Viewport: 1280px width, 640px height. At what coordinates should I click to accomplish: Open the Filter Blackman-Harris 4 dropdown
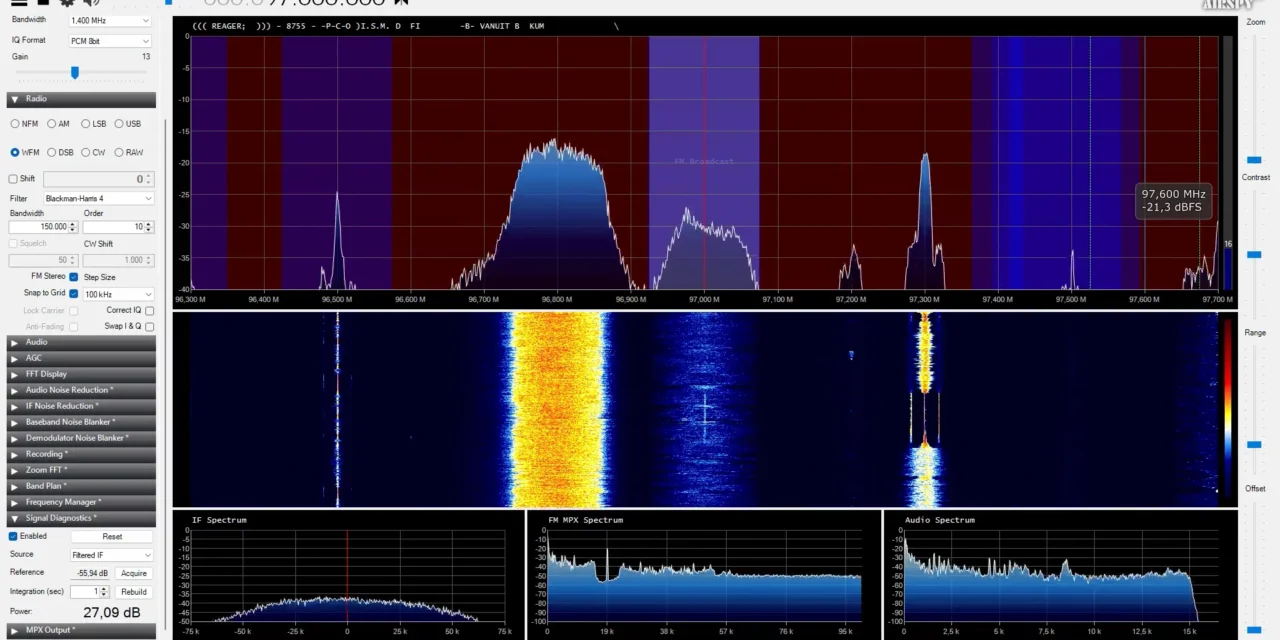click(x=98, y=199)
